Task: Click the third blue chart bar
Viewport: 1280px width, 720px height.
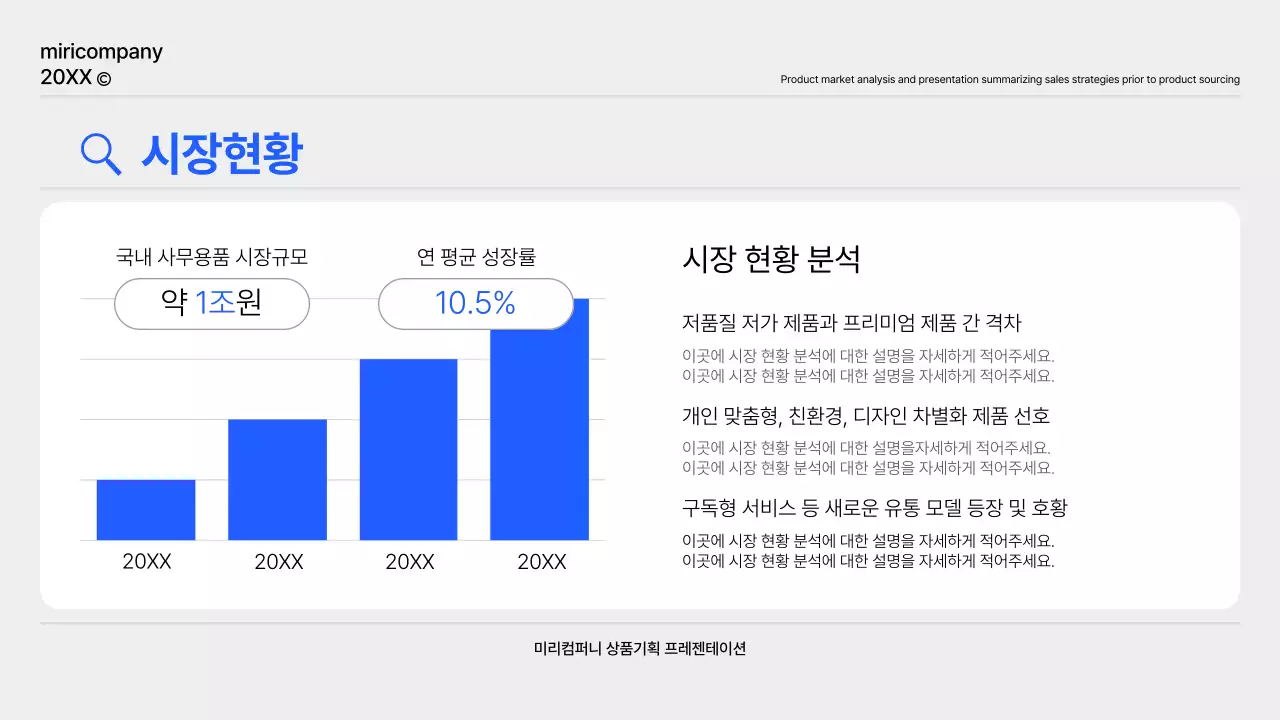Action: [x=409, y=450]
